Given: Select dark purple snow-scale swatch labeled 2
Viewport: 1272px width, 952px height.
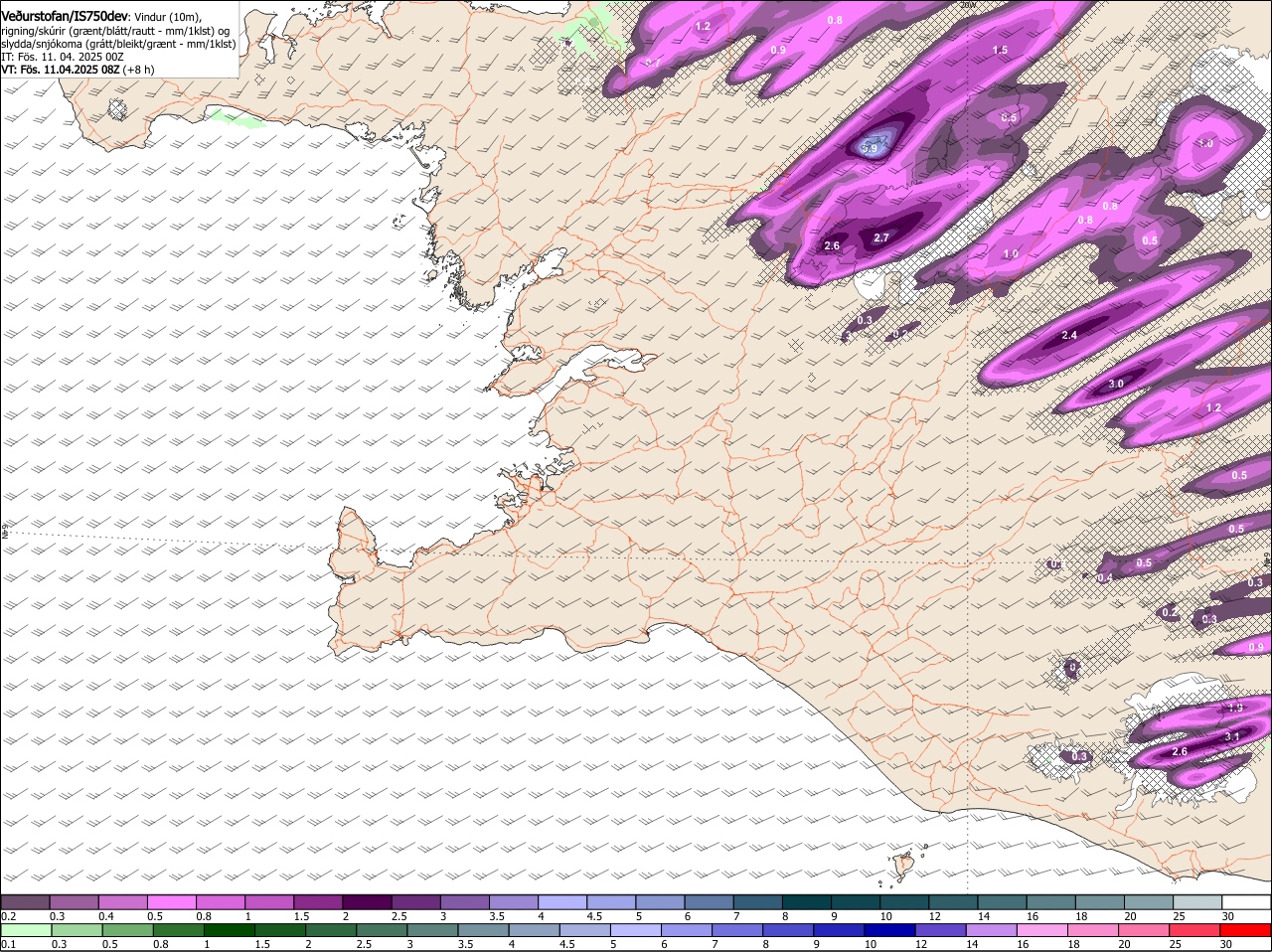Looking at the screenshot, I should [x=366, y=901].
